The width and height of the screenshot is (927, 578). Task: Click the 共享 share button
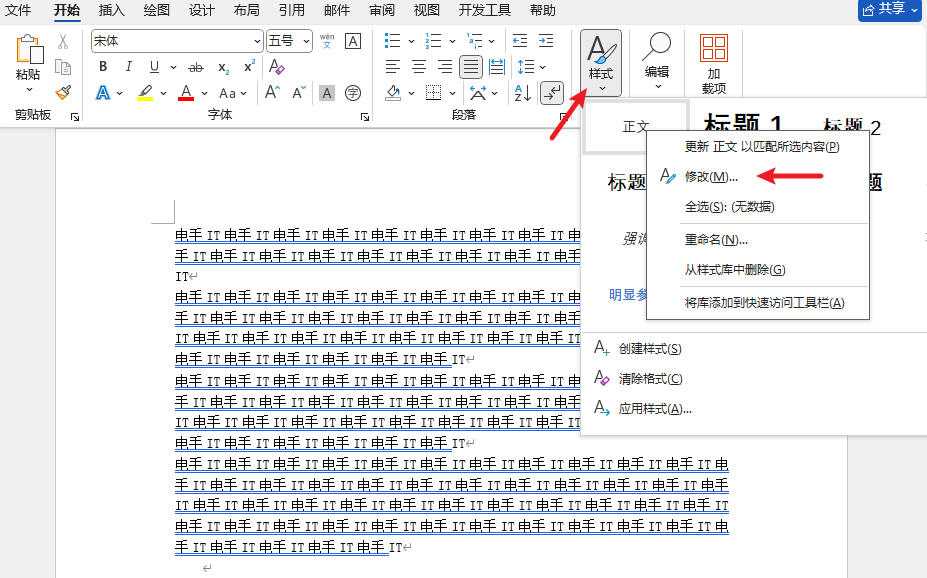click(888, 10)
